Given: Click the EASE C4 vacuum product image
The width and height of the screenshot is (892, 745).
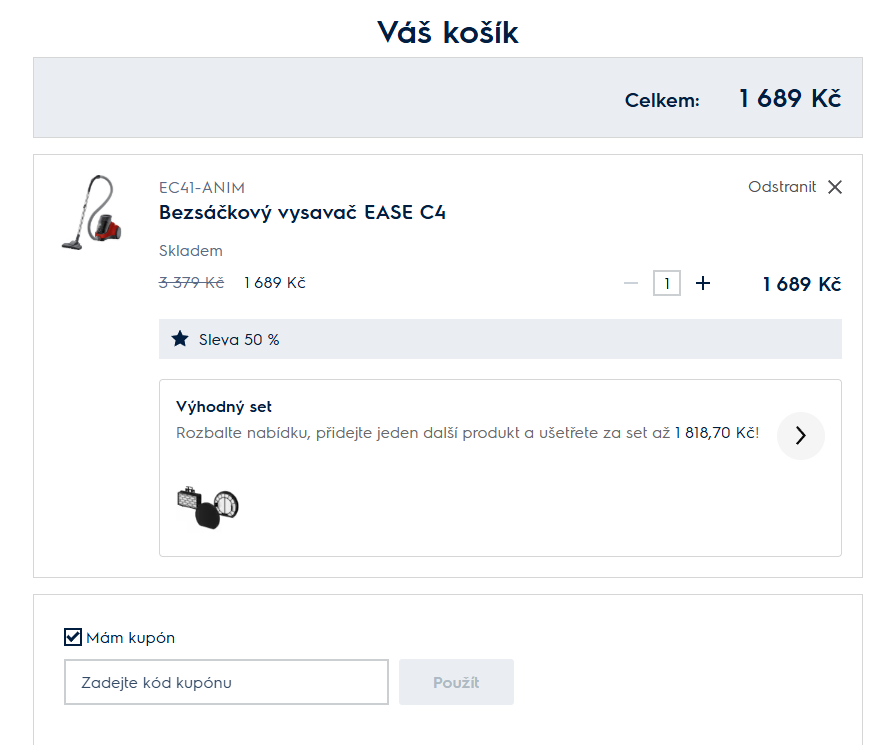Looking at the screenshot, I should pyautogui.click(x=95, y=212).
